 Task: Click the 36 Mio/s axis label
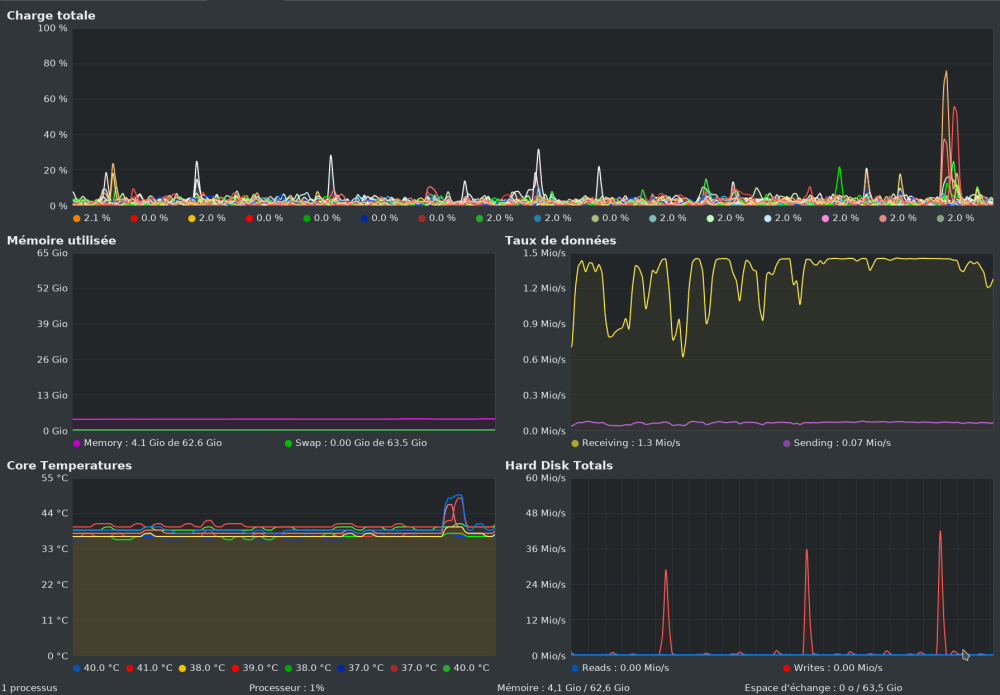click(545, 549)
